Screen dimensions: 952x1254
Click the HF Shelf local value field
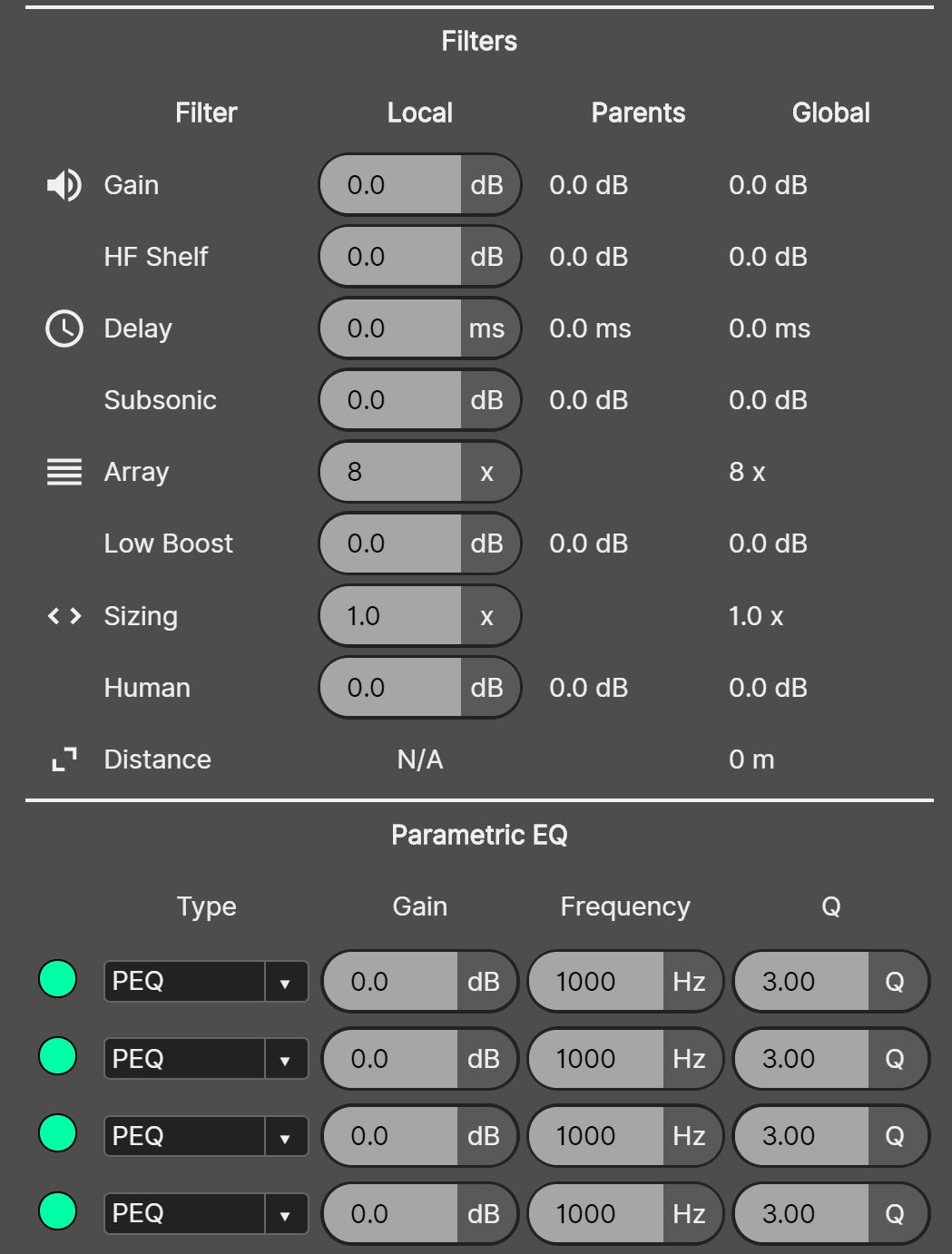coord(392,257)
